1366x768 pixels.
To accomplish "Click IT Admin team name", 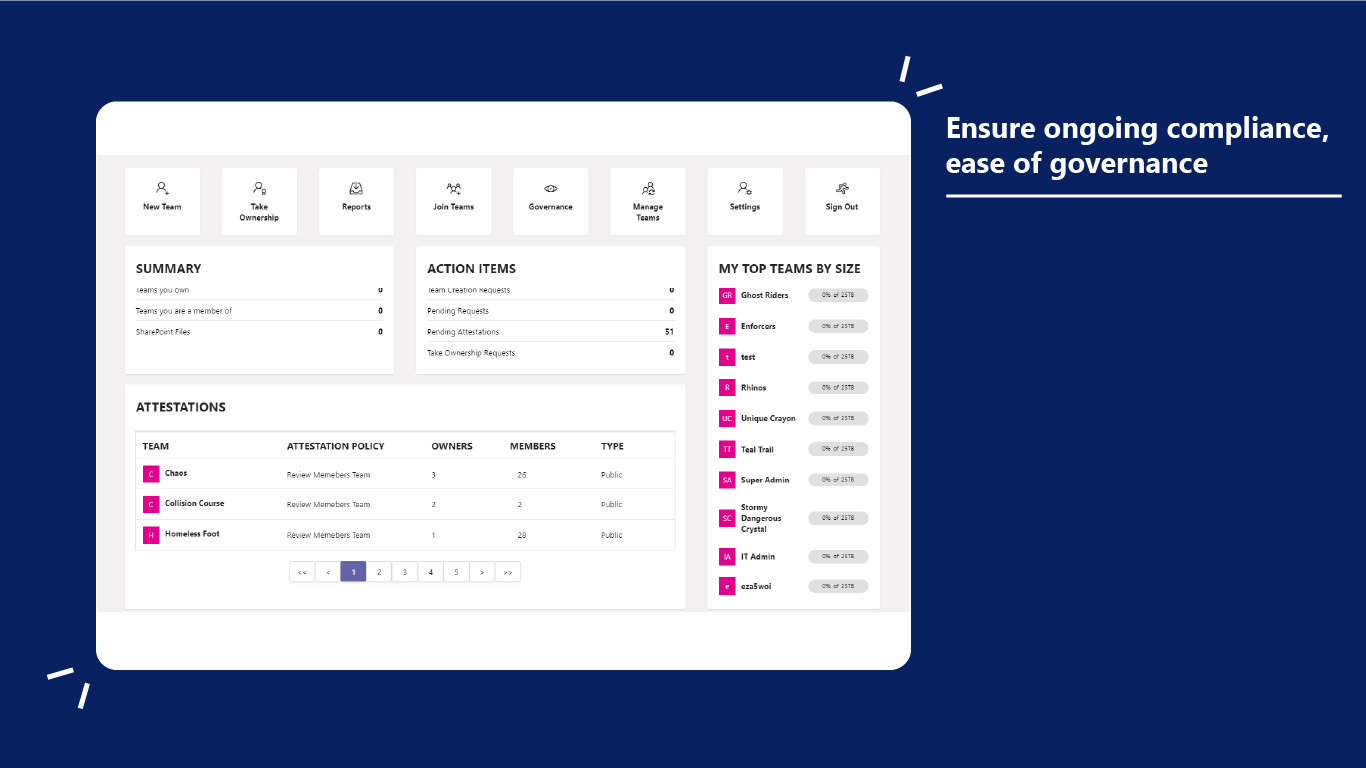I will (x=758, y=556).
